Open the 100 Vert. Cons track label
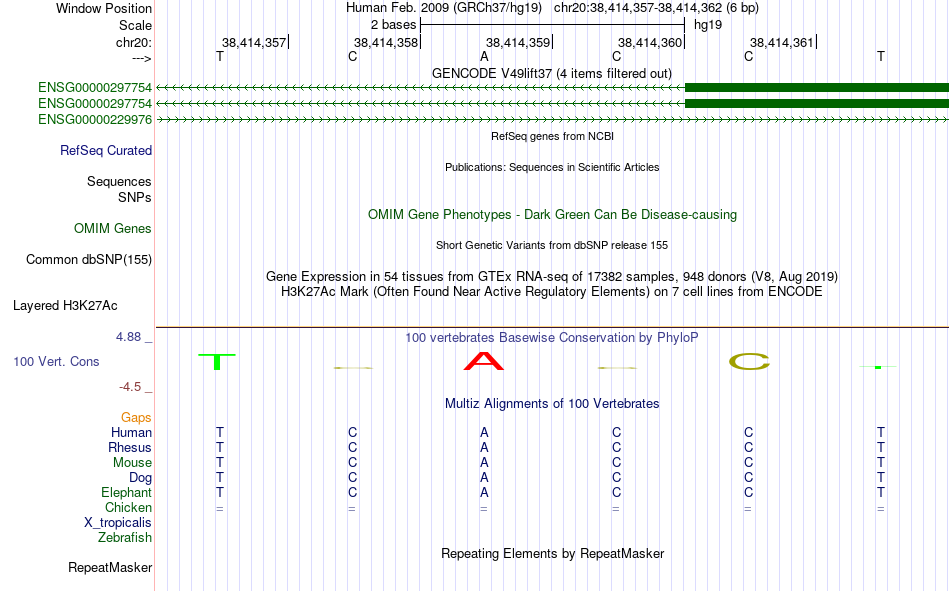 56,361
